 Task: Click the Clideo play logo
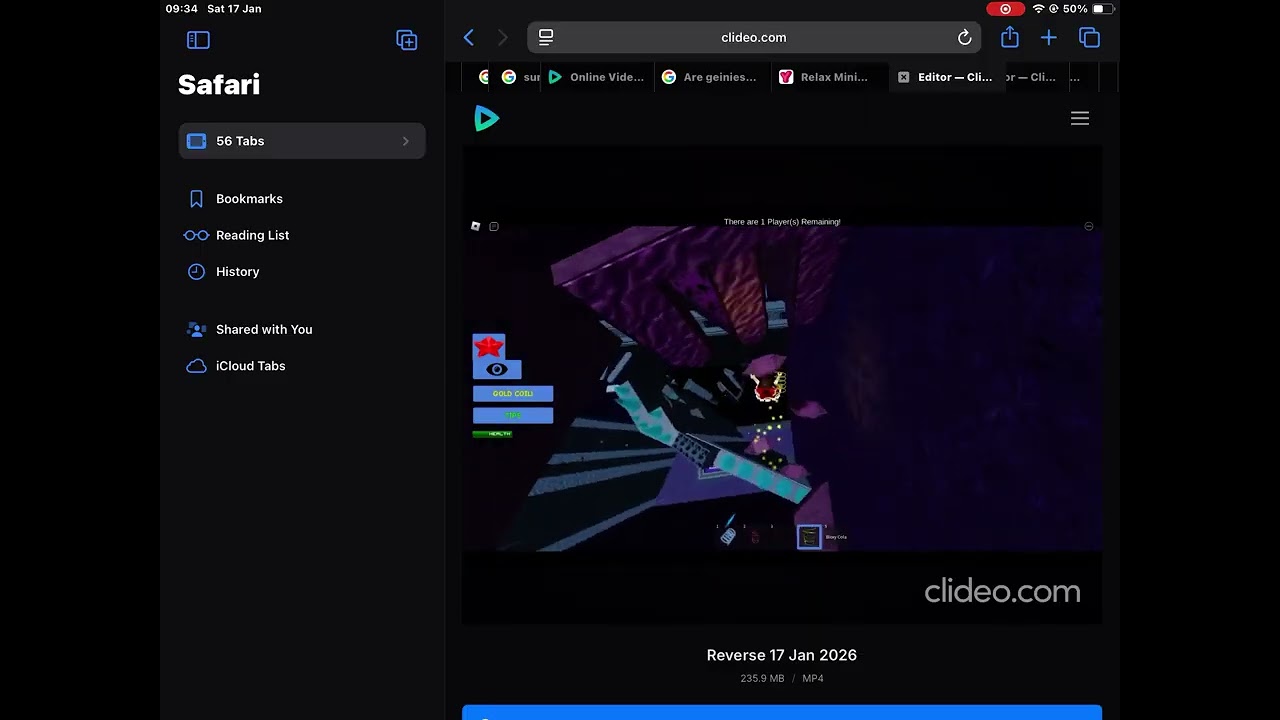487,118
